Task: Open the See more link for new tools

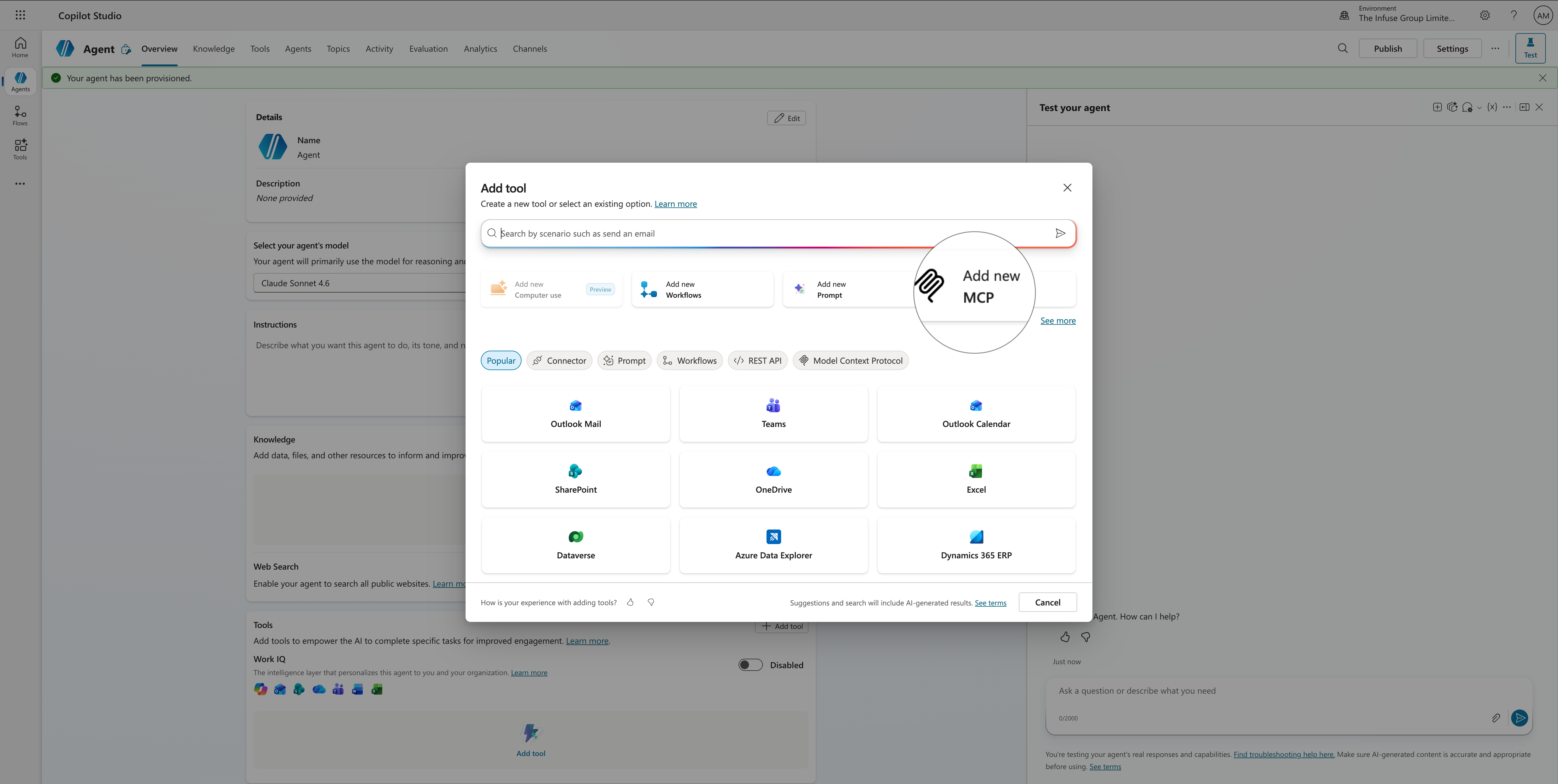Action: pos(1058,321)
